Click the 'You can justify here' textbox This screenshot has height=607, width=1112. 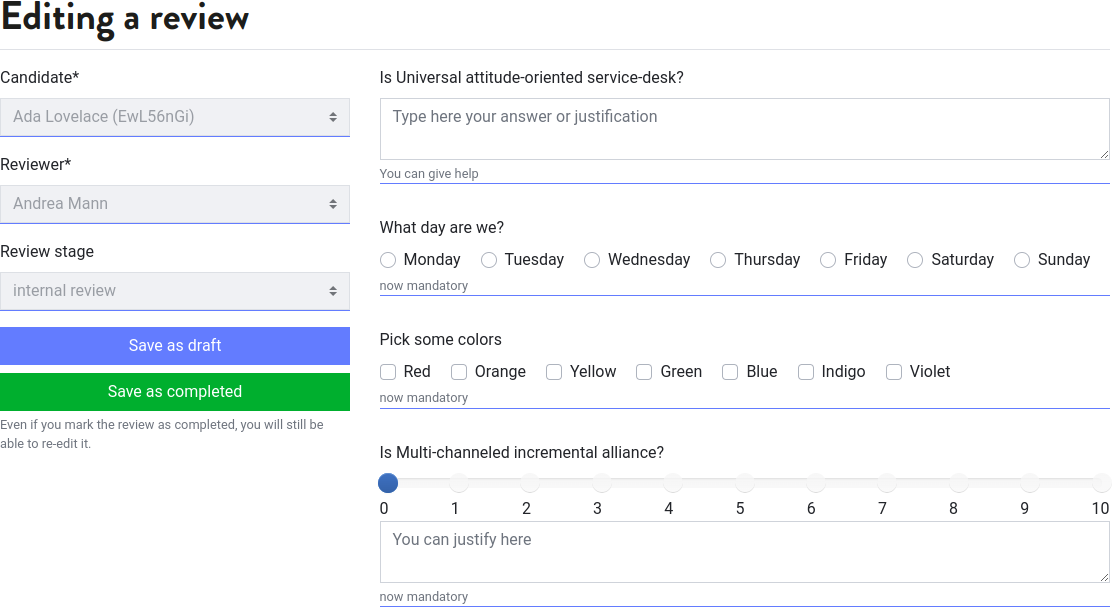tap(745, 552)
